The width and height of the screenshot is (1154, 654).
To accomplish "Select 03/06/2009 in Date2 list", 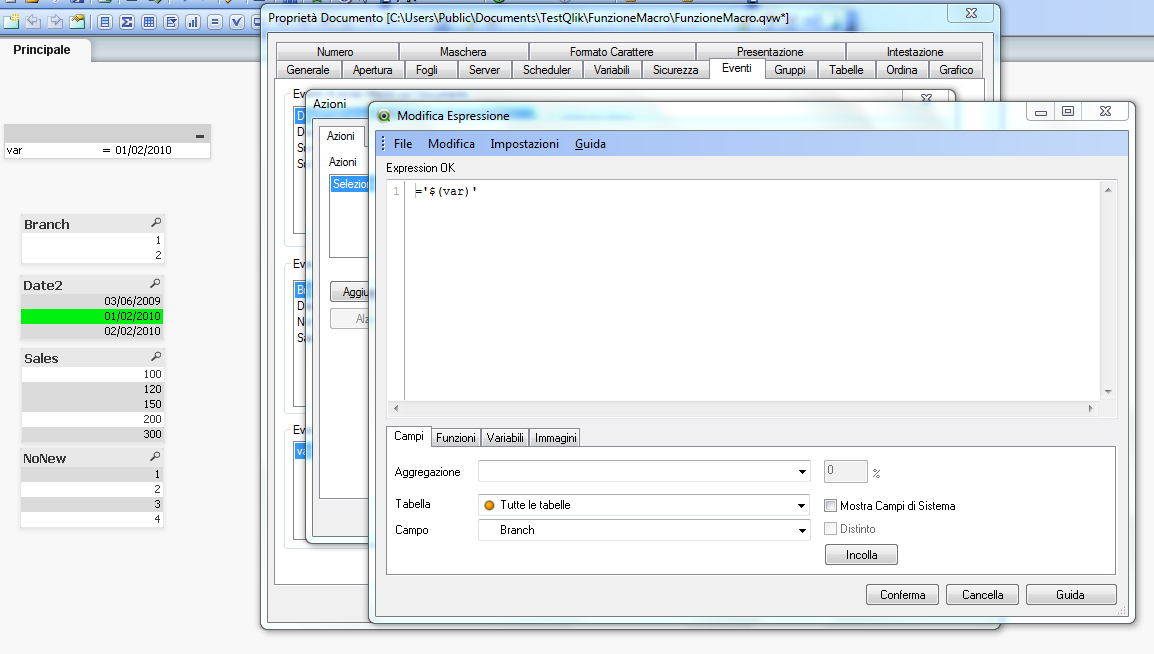I will [x=92, y=301].
